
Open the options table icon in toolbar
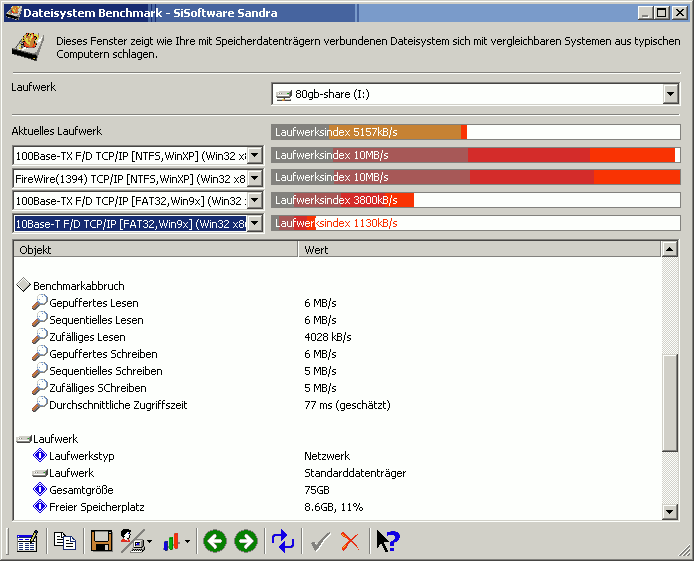coord(27,541)
